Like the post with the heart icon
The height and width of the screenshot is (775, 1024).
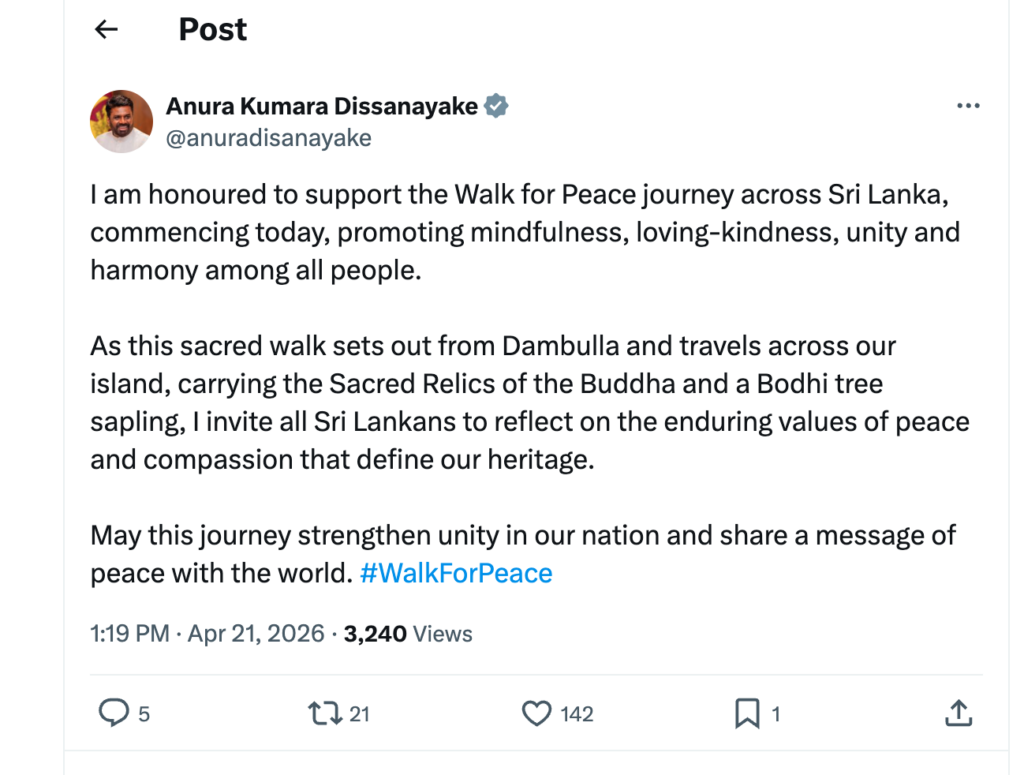[536, 713]
